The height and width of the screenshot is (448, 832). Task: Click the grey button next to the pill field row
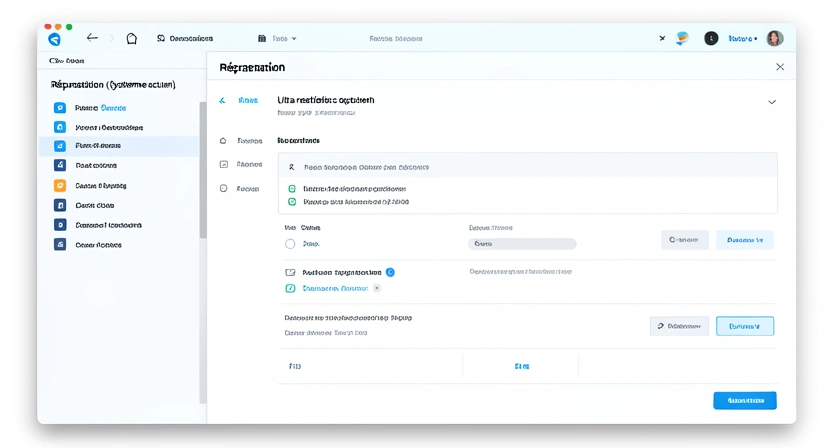[684, 240]
